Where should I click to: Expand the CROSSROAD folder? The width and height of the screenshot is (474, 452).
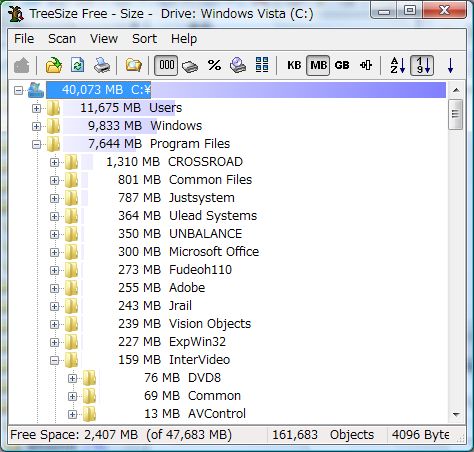click(x=54, y=162)
